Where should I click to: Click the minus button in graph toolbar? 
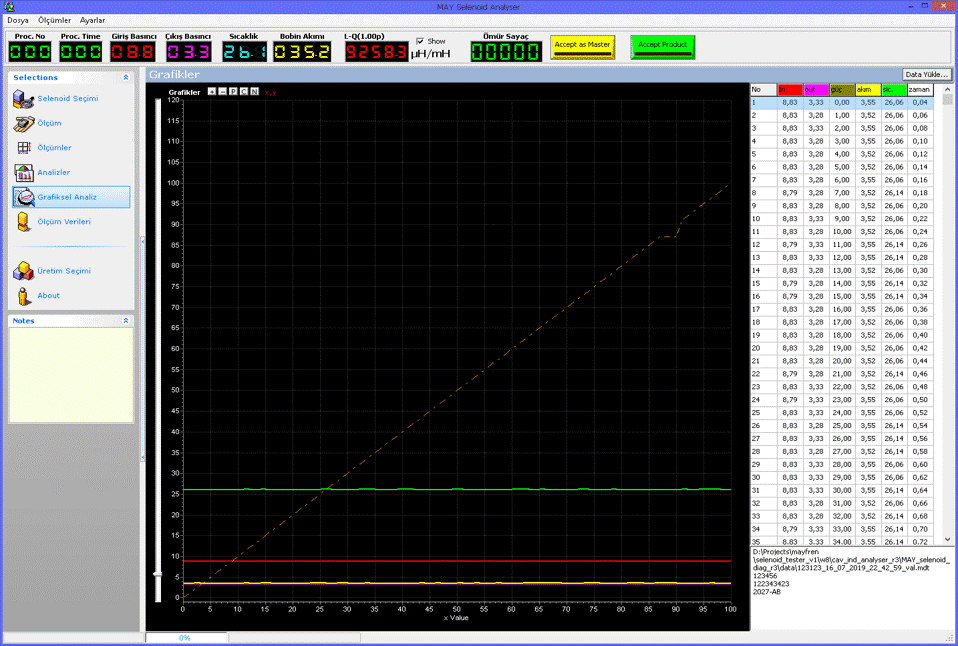[x=222, y=92]
